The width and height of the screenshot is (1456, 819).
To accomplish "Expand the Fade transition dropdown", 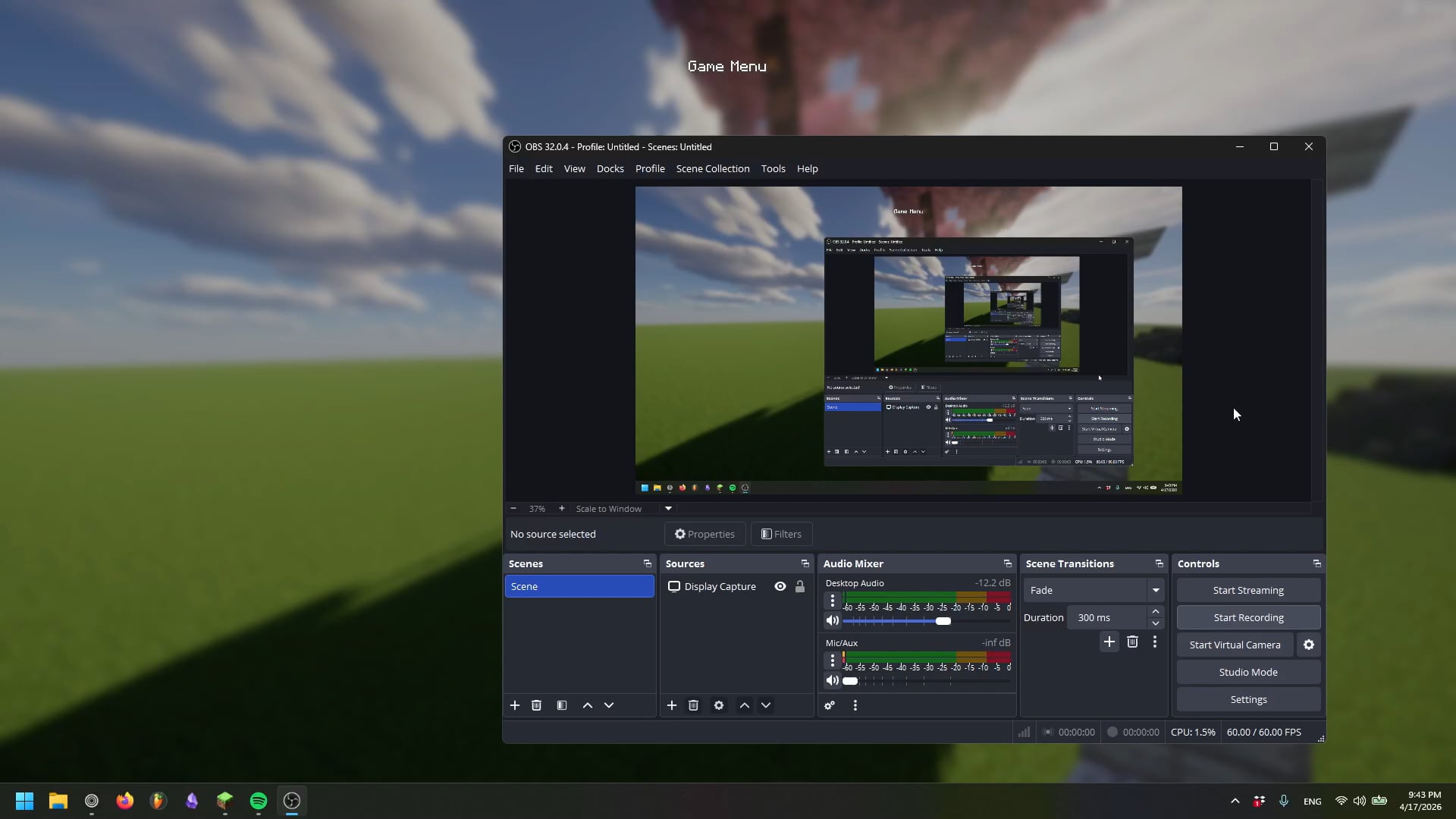I will [x=1156, y=590].
